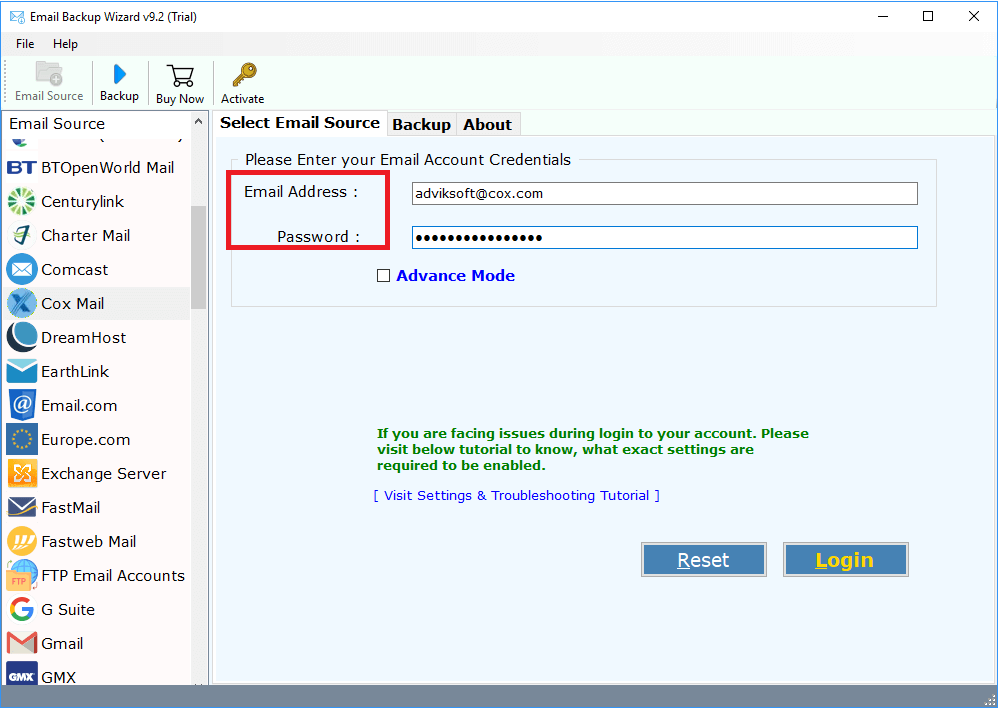The image size is (998, 708).
Task: Select the Comcast envelope icon
Action: tap(22, 269)
